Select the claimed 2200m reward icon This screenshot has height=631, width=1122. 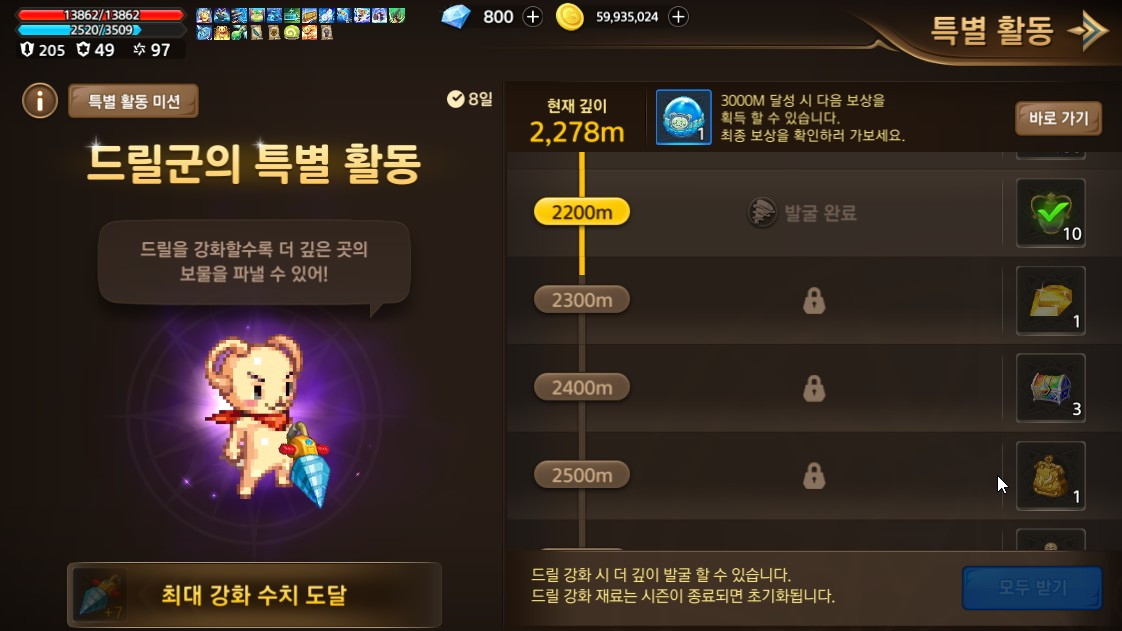point(1050,212)
